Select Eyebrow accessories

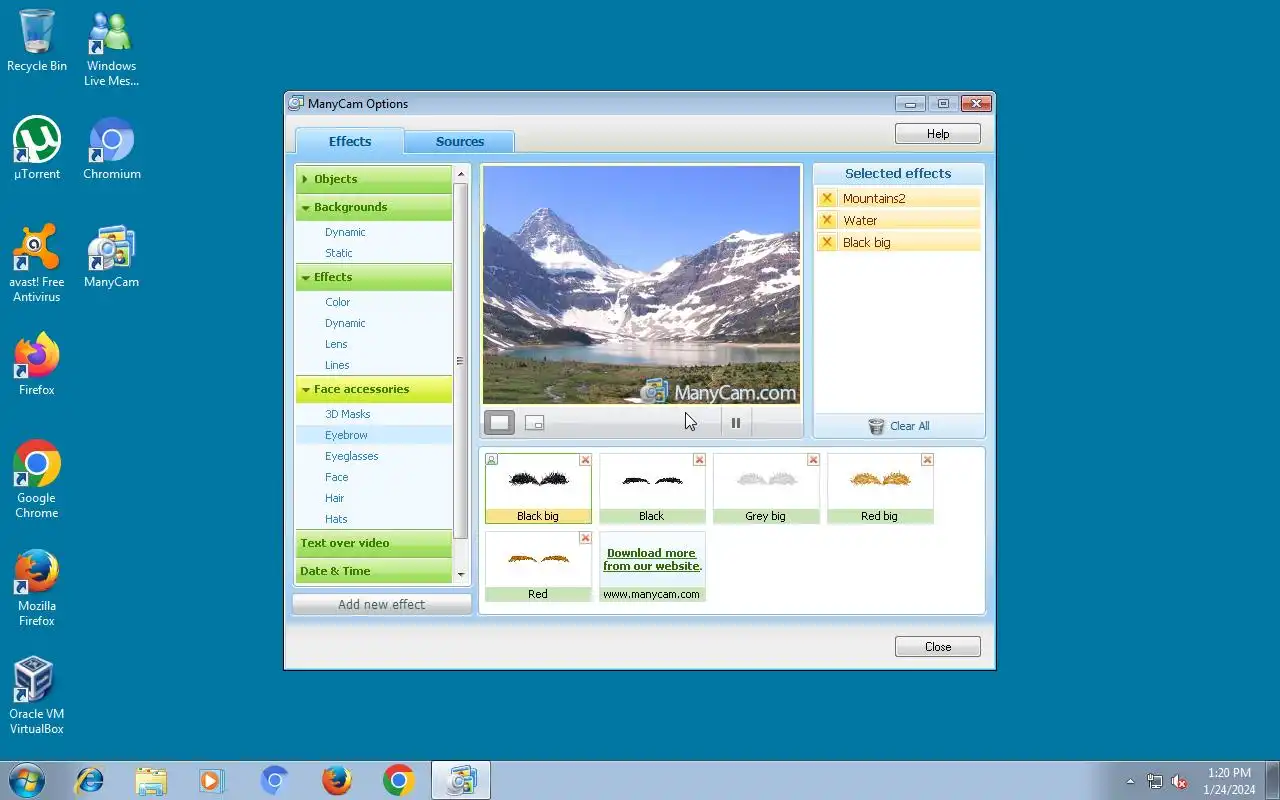pos(374,435)
